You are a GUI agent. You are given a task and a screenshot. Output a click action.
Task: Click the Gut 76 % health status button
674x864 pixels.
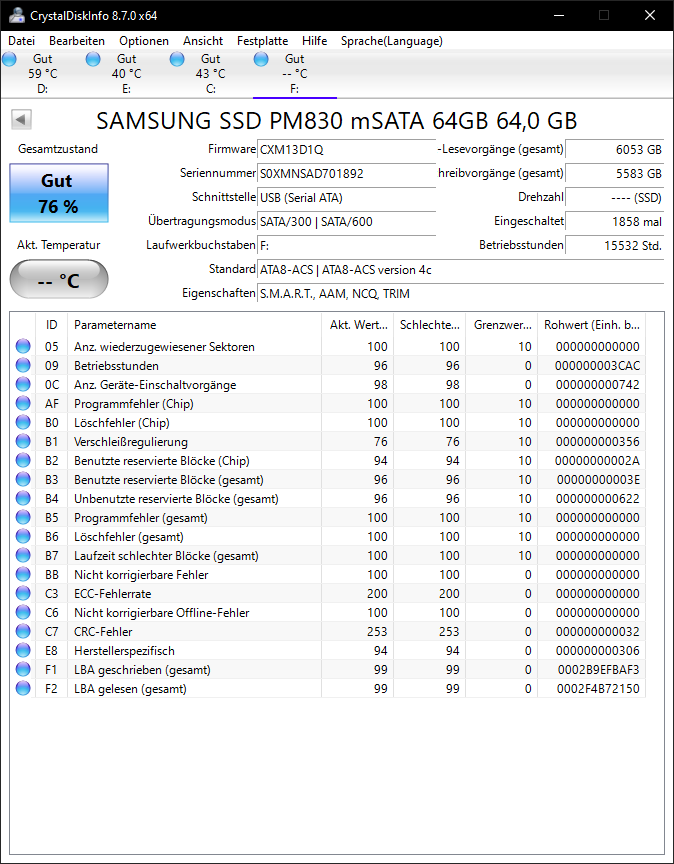pos(58,193)
